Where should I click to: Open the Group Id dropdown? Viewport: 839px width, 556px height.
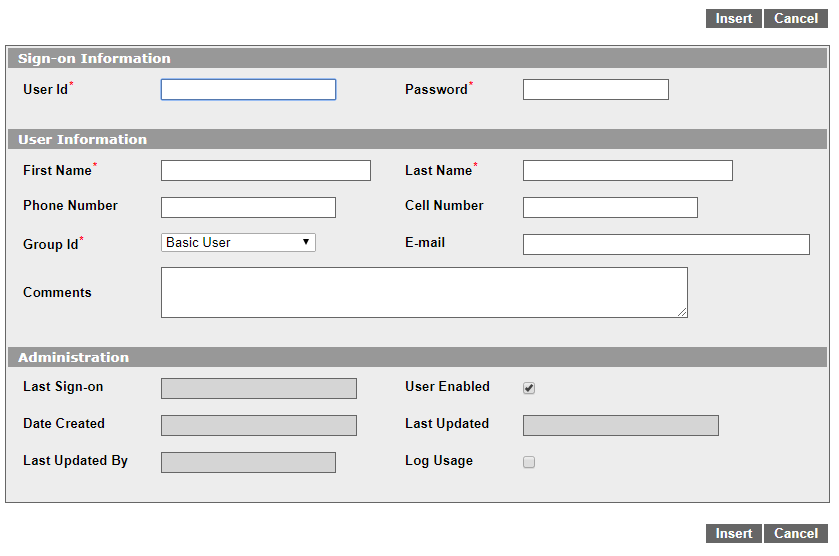coord(238,242)
